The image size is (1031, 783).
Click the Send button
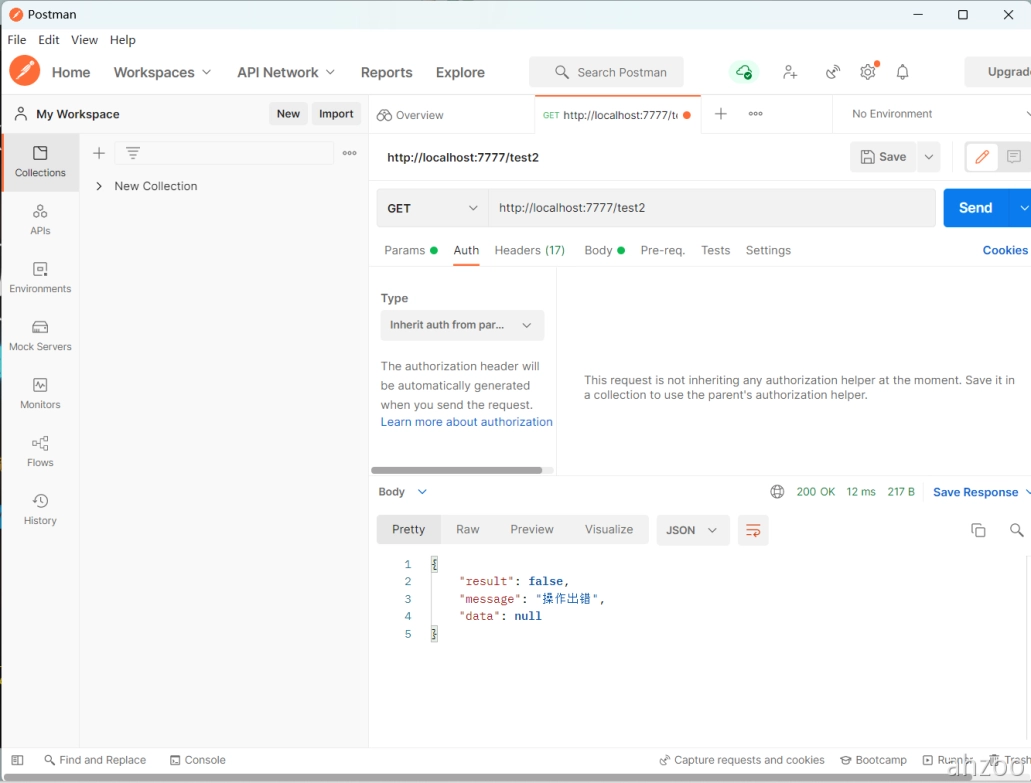click(975, 208)
